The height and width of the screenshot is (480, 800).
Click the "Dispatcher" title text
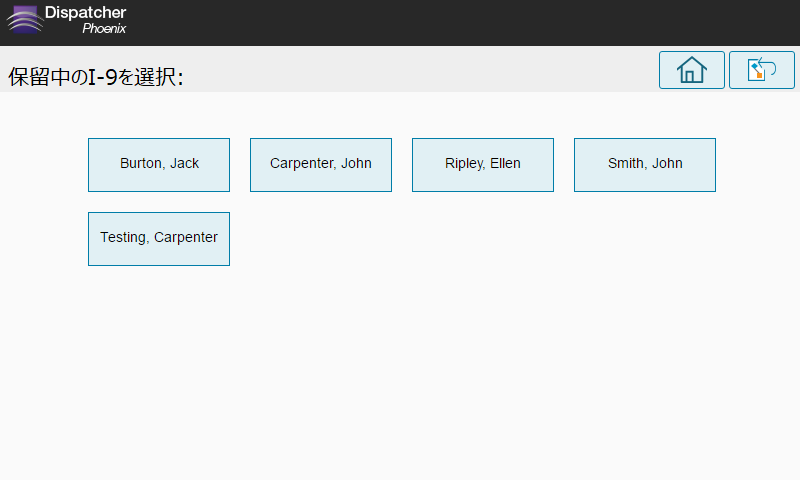coord(85,12)
